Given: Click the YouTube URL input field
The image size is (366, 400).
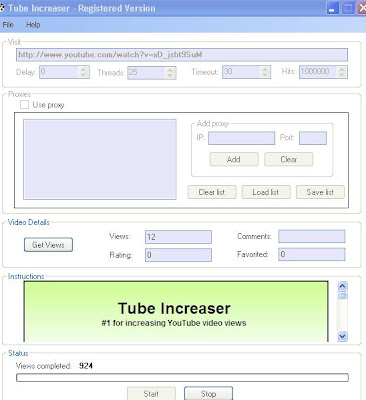Looking at the screenshot, I should coord(182,55).
